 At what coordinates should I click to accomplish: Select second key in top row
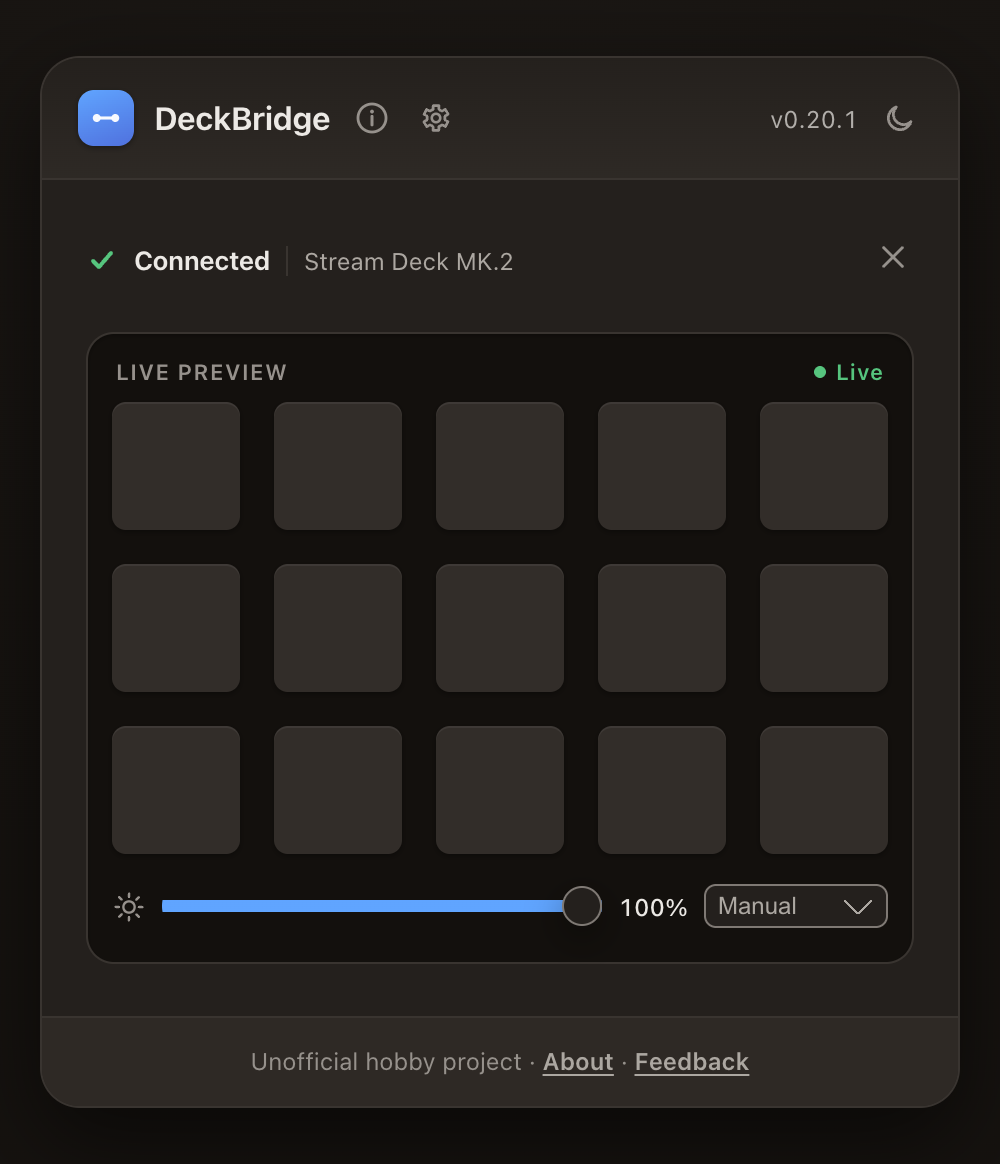[x=338, y=466]
